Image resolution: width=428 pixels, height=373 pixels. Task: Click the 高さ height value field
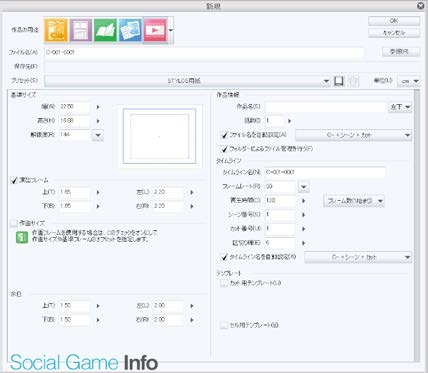[x=75, y=121]
